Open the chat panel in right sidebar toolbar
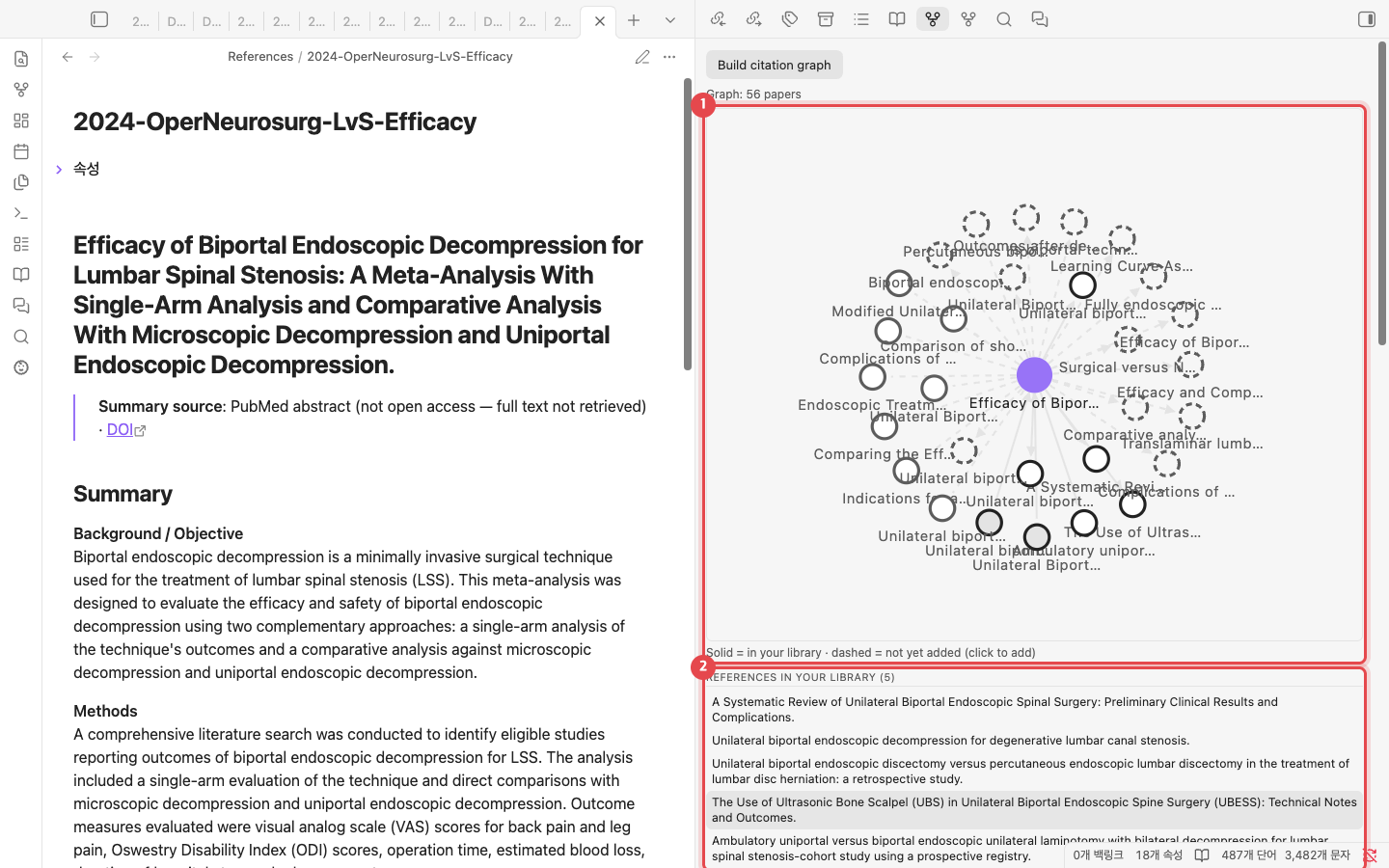 (x=1040, y=19)
